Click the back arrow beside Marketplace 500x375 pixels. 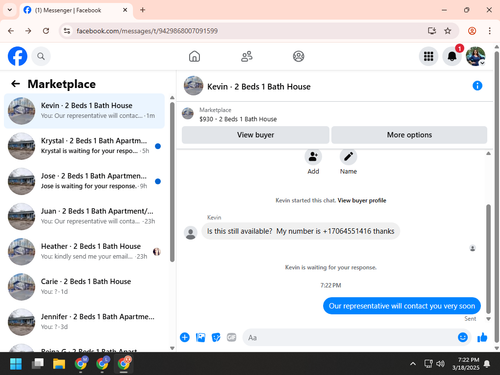click(x=16, y=84)
